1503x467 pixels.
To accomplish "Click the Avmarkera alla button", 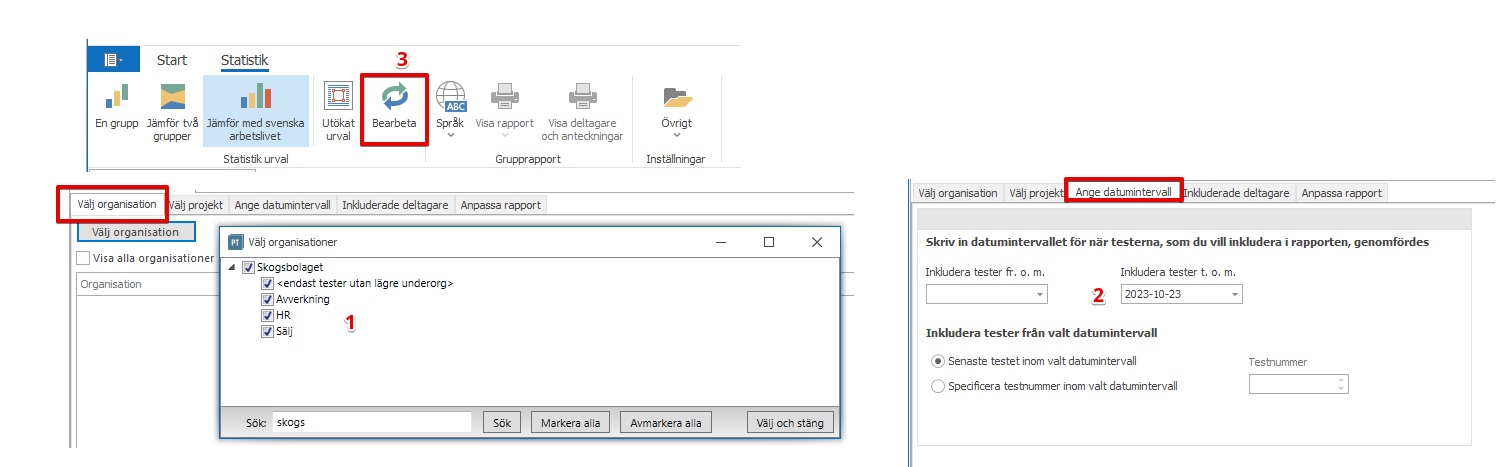I will [x=667, y=423].
